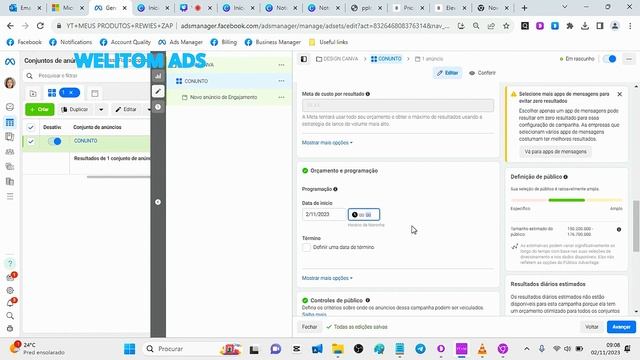This screenshot has height=360, width=640.
Task: Open File Explorer from the taskbar
Action: [x=338, y=349]
